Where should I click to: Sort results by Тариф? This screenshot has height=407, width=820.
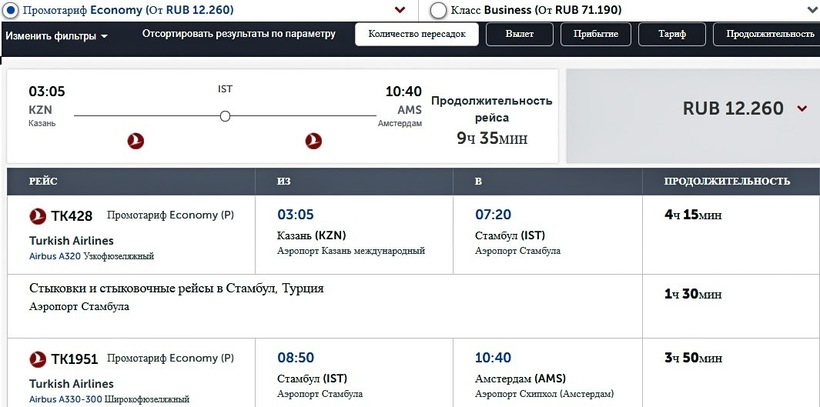coord(671,34)
